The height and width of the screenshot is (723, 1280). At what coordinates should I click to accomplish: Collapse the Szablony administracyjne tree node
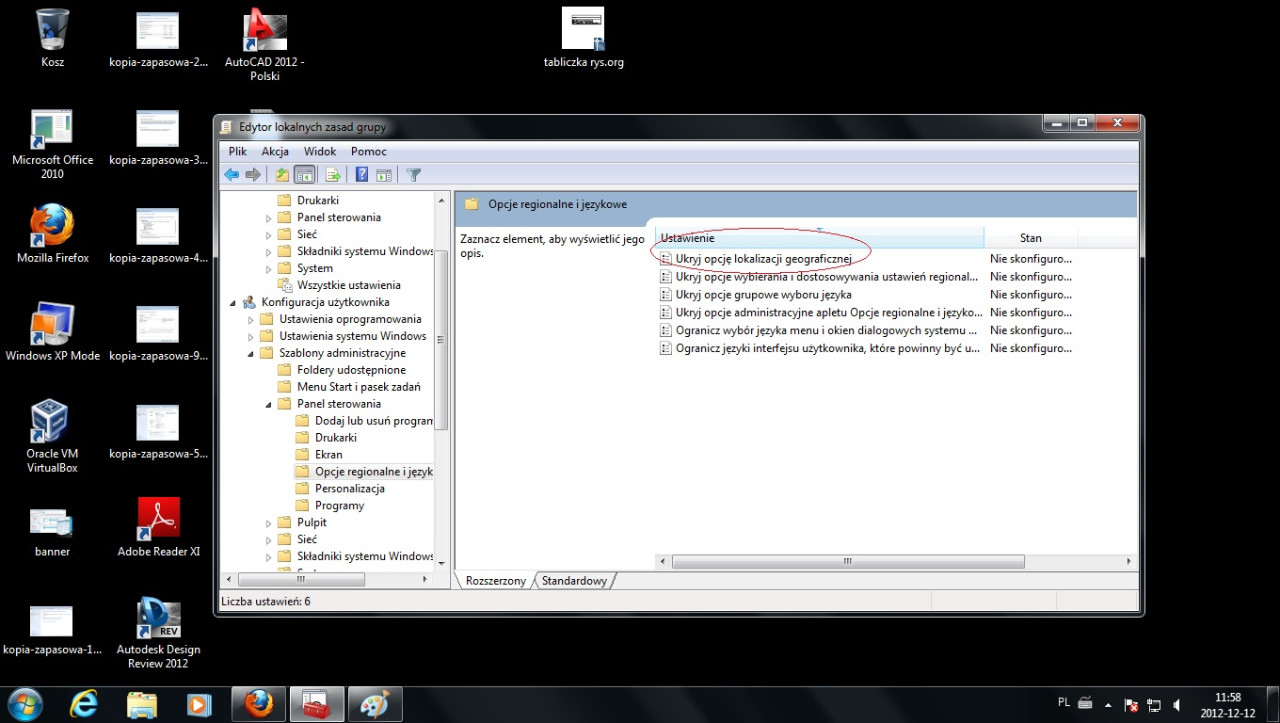251,353
